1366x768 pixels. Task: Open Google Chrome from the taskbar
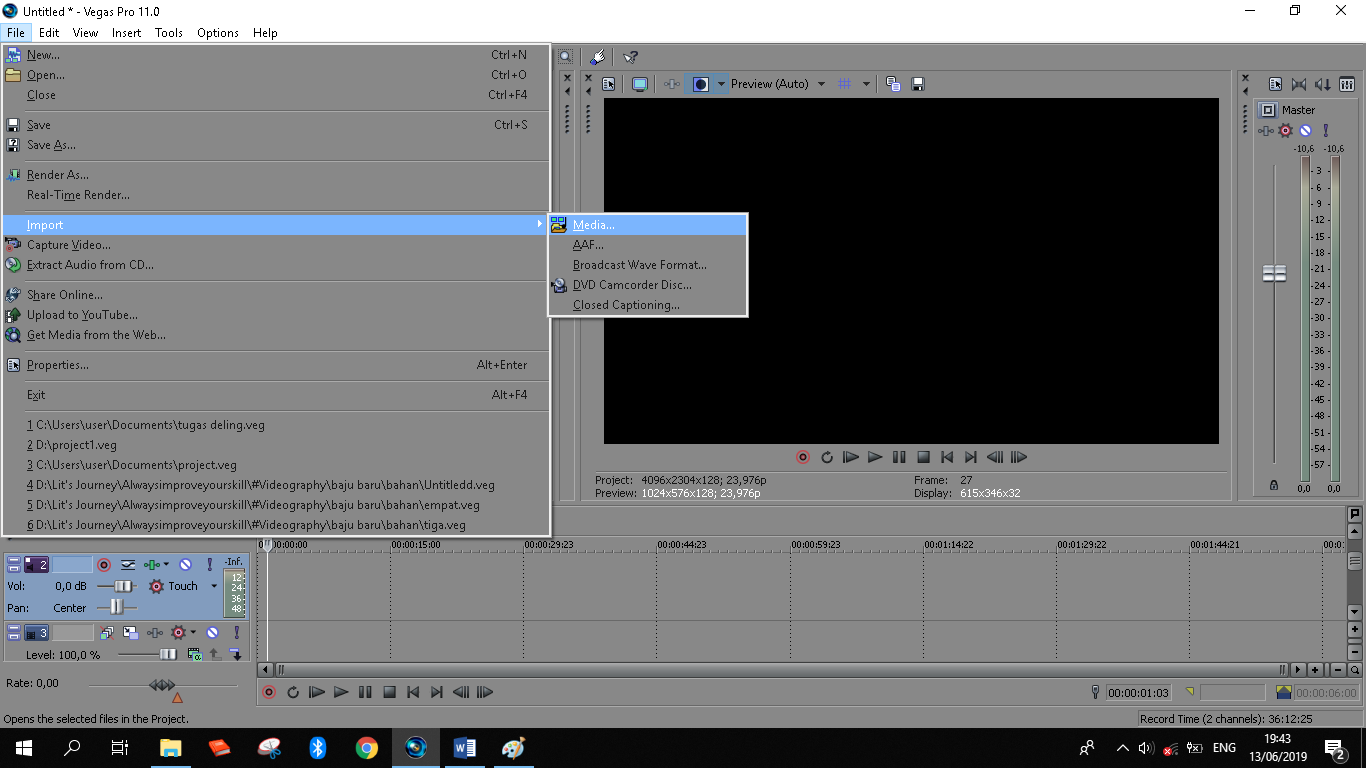click(366, 747)
